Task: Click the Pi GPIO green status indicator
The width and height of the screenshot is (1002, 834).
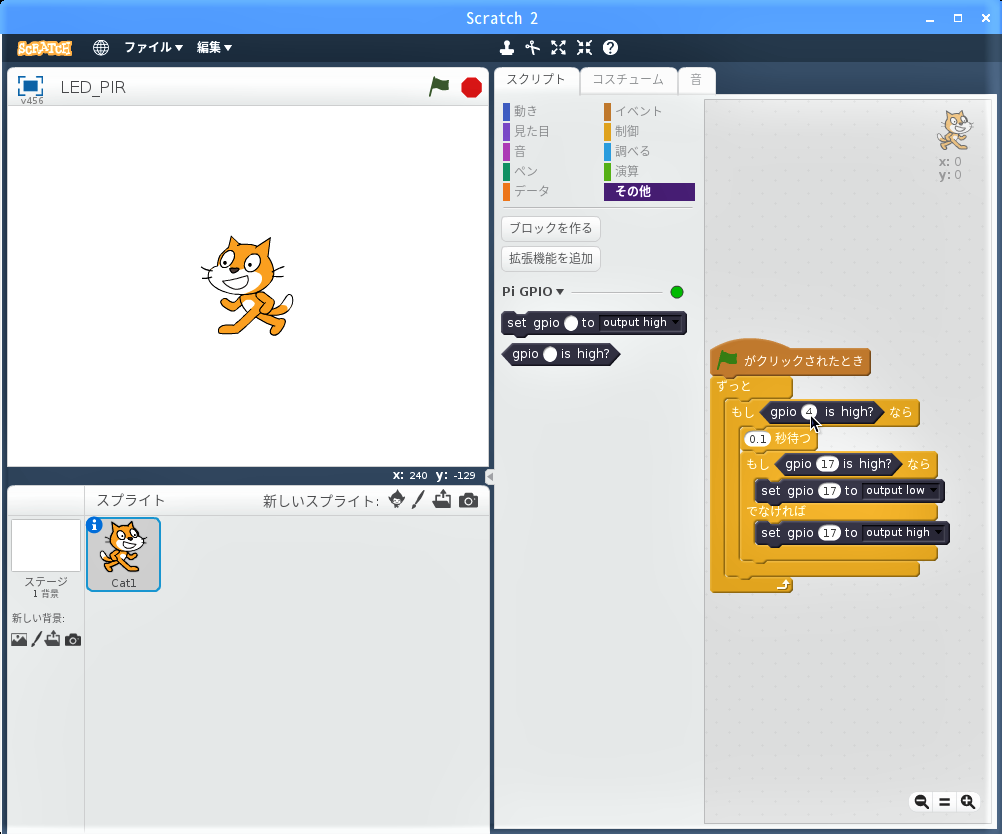Action: click(x=677, y=292)
